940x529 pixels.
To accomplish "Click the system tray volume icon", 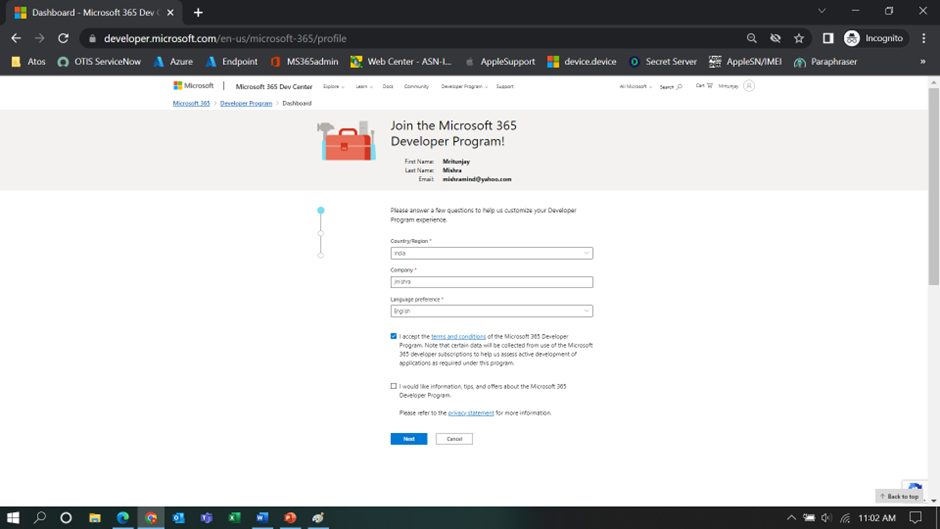I will (x=827, y=518).
